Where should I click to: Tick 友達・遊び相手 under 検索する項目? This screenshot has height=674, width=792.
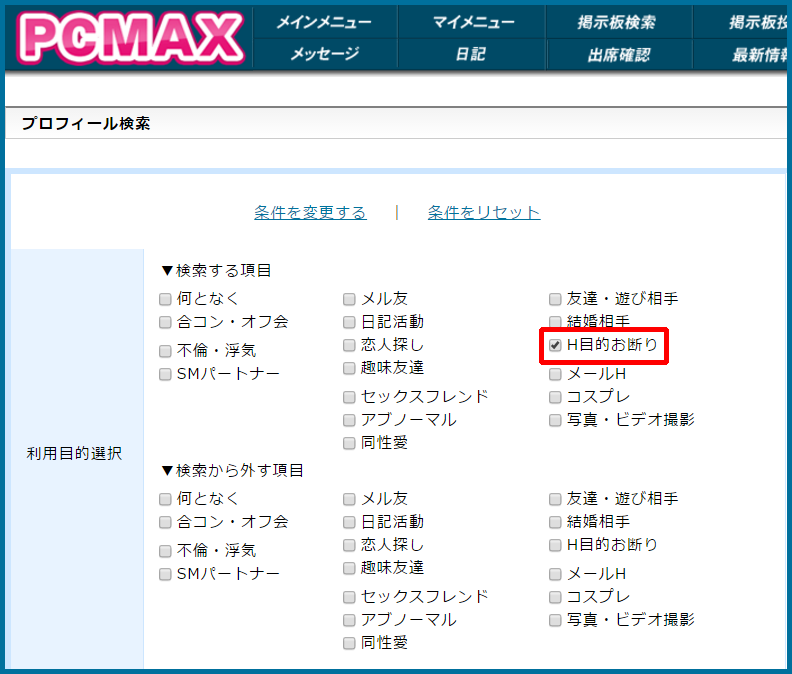coord(555,299)
